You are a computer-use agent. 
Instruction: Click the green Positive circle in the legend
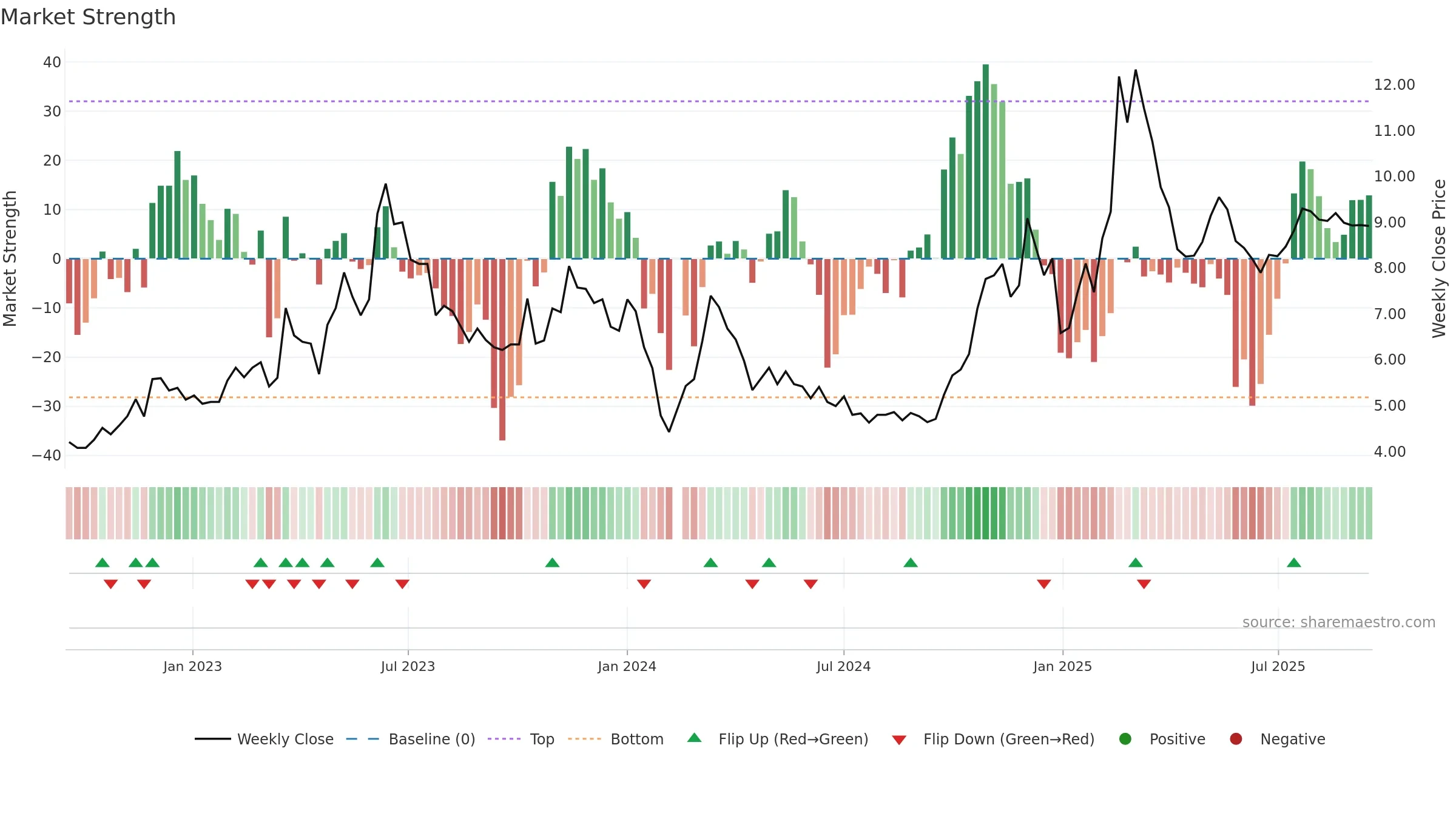point(1125,739)
